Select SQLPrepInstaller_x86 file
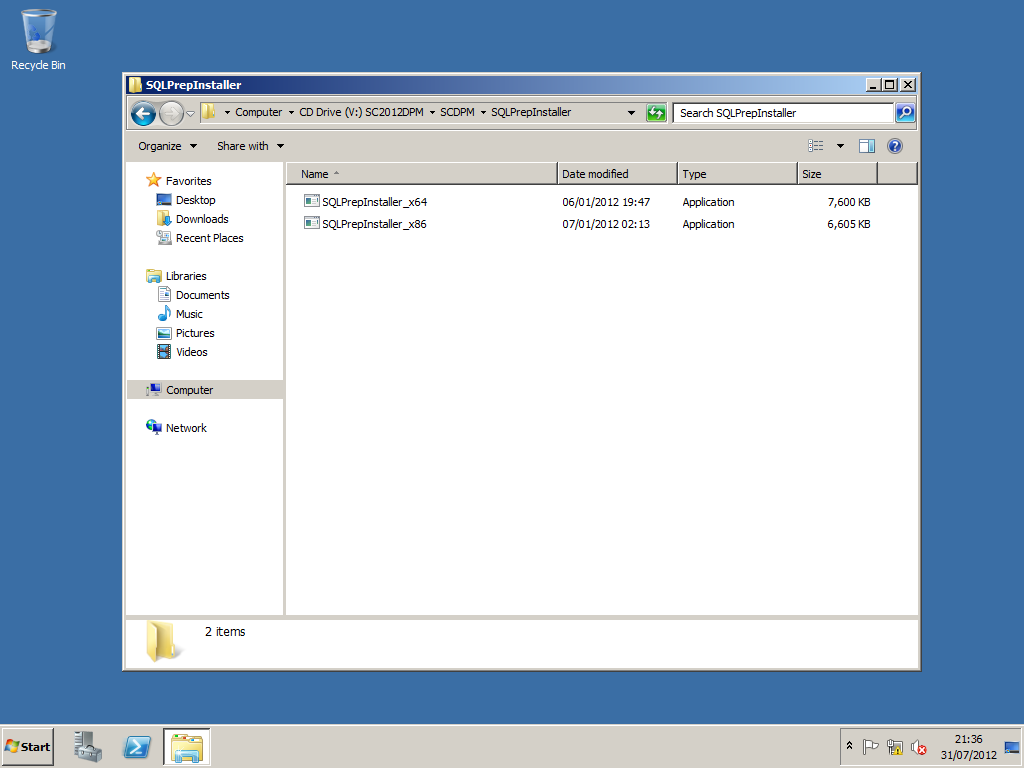The height and width of the screenshot is (768, 1024). point(374,224)
